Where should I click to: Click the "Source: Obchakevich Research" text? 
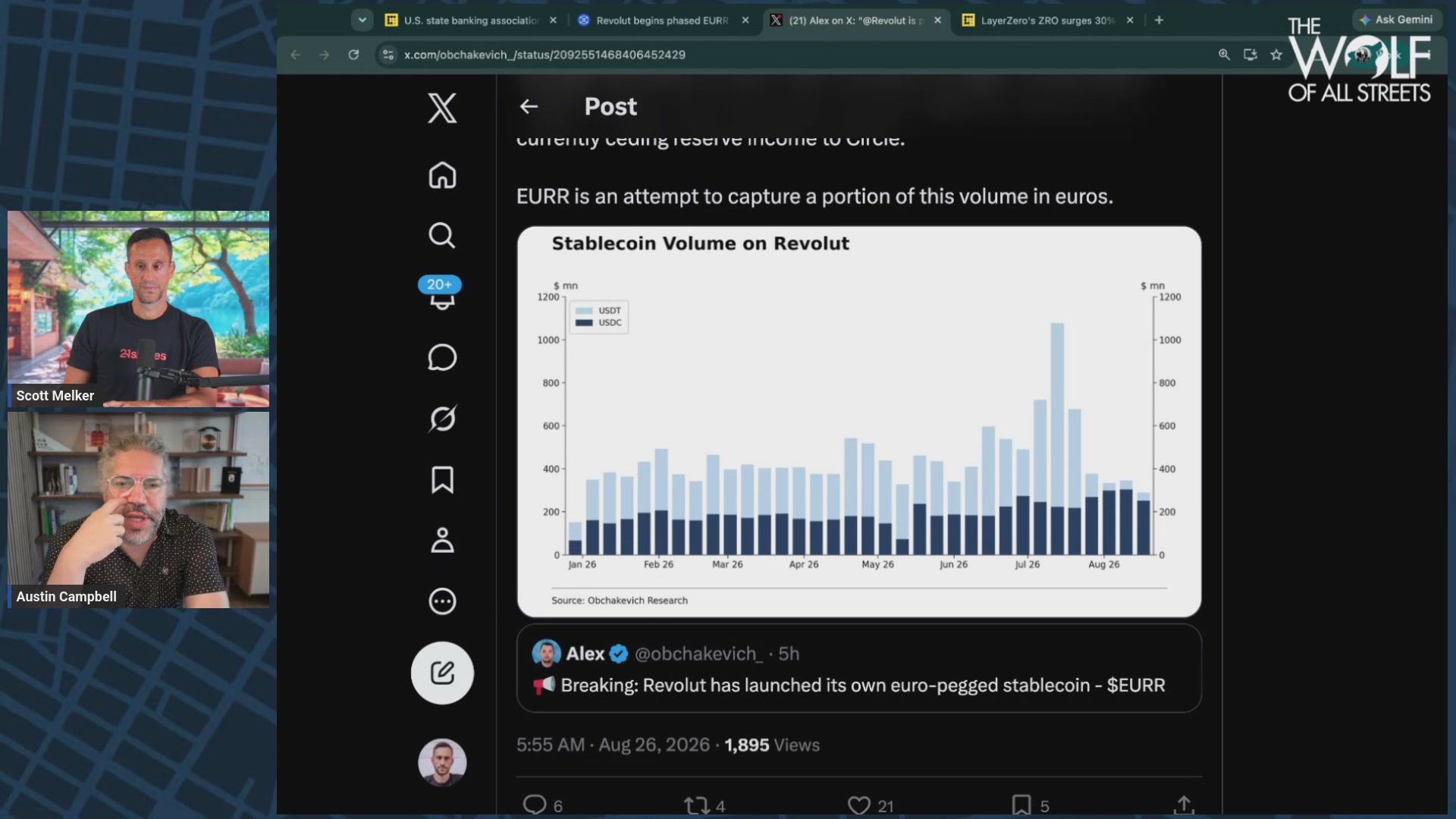620,601
